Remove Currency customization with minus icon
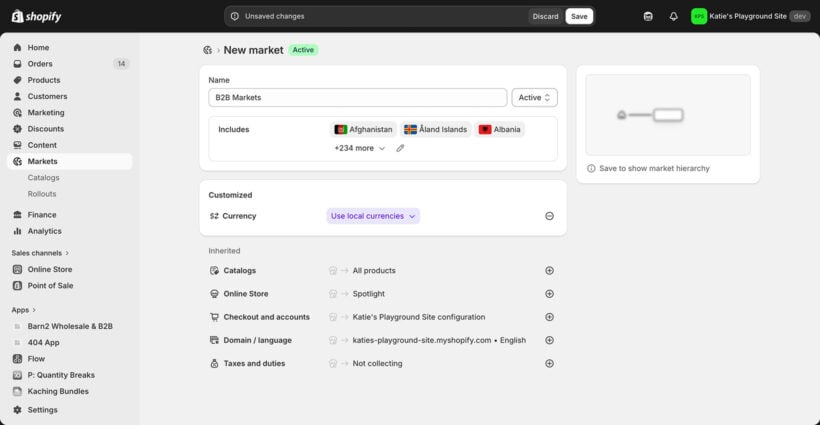The height and width of the screenshot is (425, 820). pos(549,216)
